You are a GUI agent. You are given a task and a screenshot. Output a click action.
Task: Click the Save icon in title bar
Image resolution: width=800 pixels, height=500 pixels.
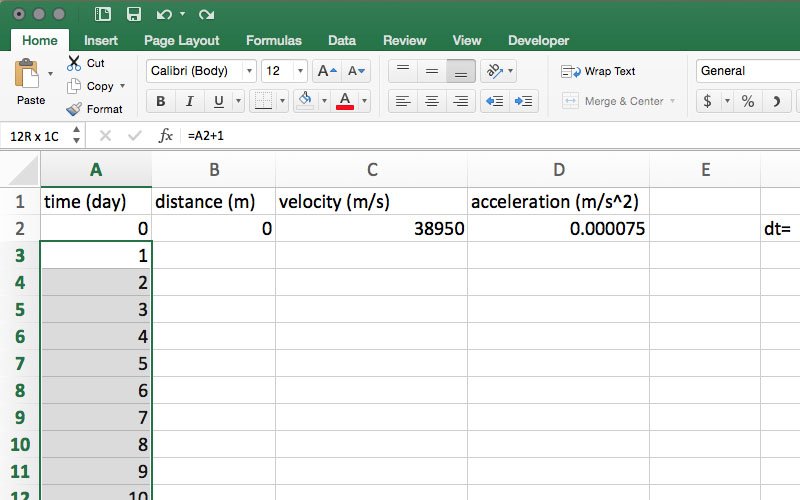click(133, 14)
